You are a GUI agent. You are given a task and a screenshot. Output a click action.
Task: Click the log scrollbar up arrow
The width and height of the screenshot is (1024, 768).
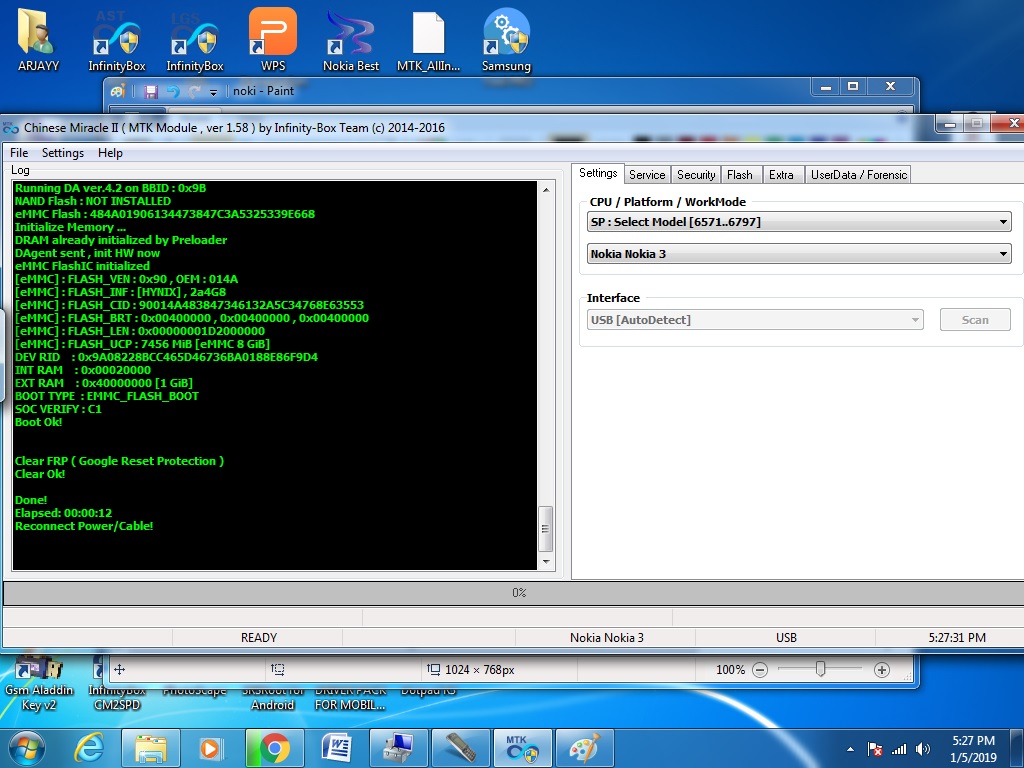pos(546,189)
